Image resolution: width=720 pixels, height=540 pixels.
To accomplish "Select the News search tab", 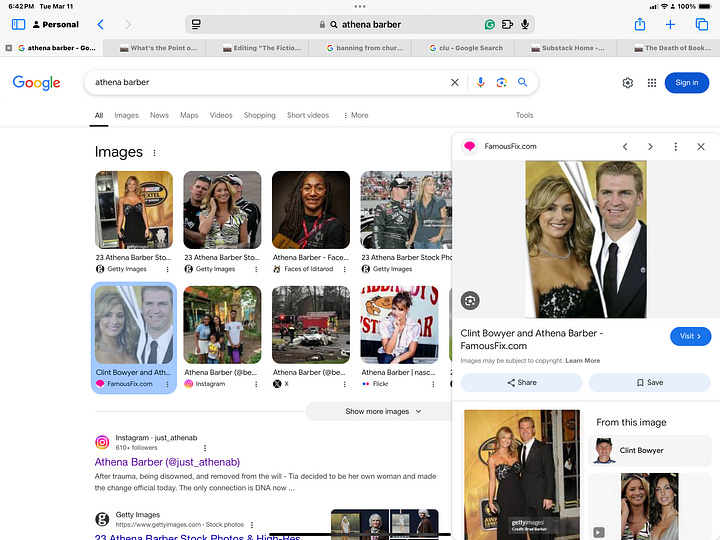I will pyautogui.click(x=159, y=115).
